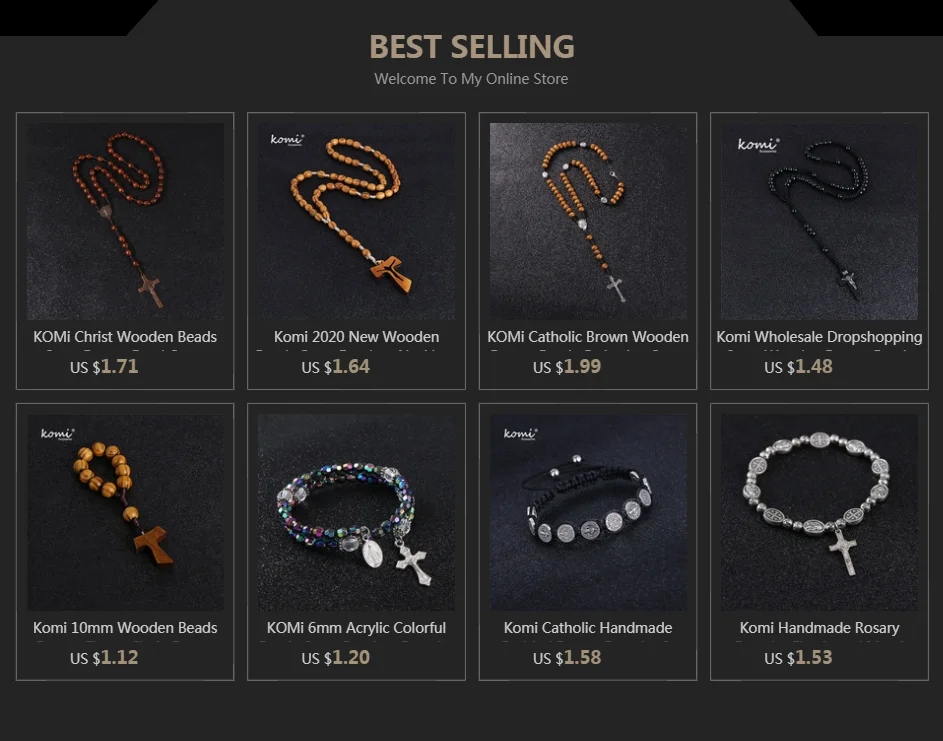The width and height of the screenshot is (943, 741).
Task: View the KOMi Catholic Brown Wooden rosary image
Action: tap(588, 221)
